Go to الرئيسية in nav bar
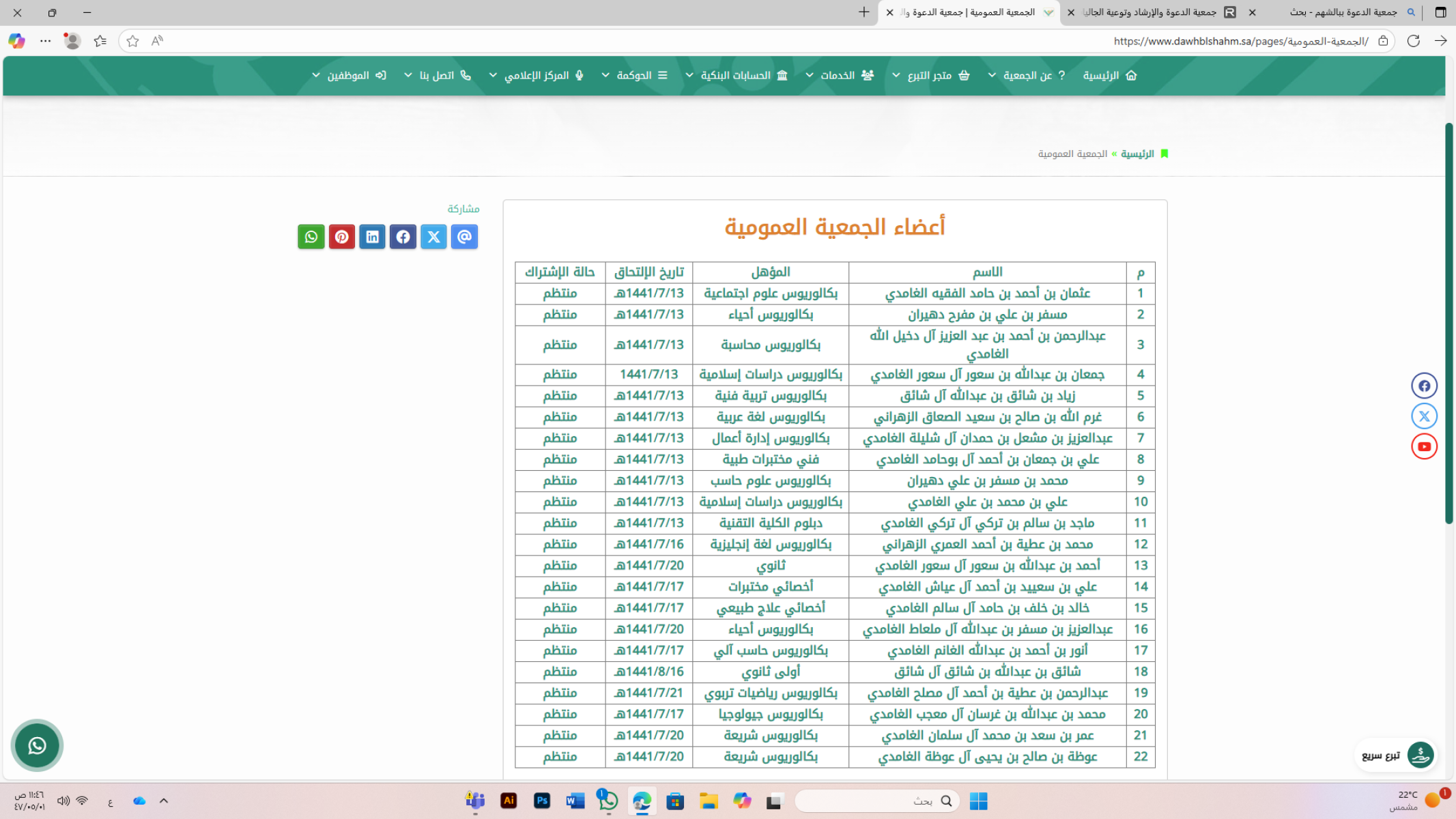The image size is (1456, 819). pyautogui.click(x=1109, y=75)
